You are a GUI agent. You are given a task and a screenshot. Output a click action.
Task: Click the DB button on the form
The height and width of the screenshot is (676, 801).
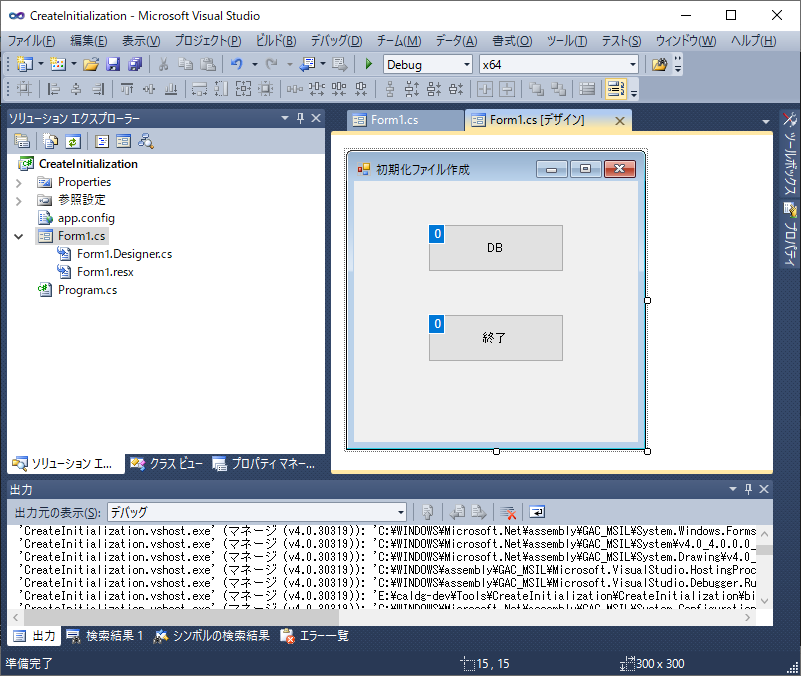(496, 248)
